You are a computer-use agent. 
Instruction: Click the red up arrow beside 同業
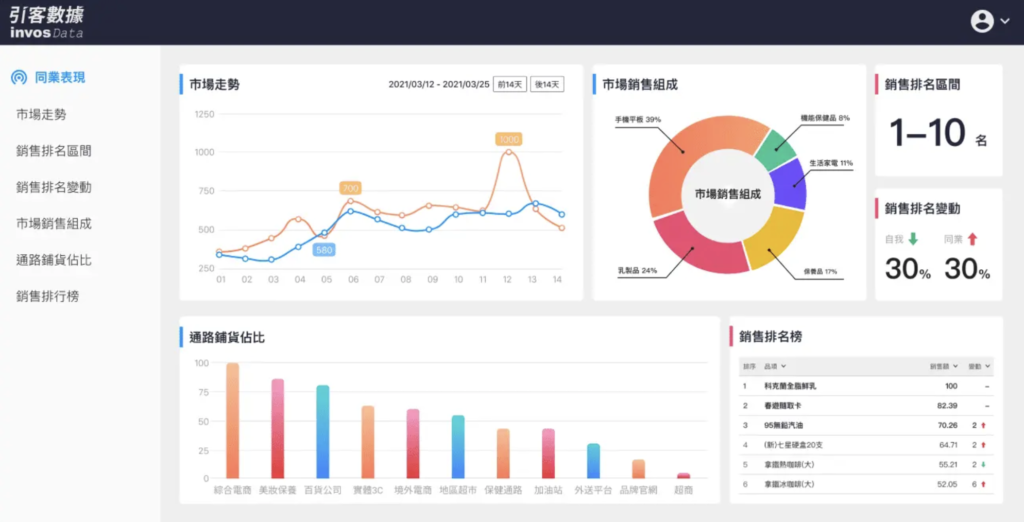tap(972, 239)
